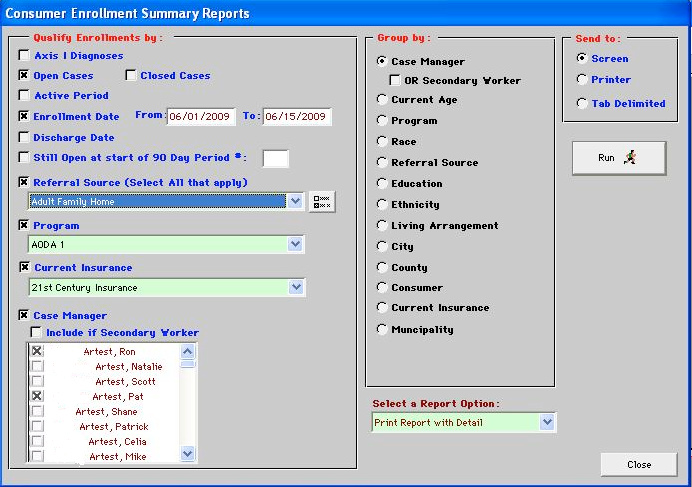The image size is (692, 487).
Task: Select the Ethnicity radio button
Action: pos(382,204)
